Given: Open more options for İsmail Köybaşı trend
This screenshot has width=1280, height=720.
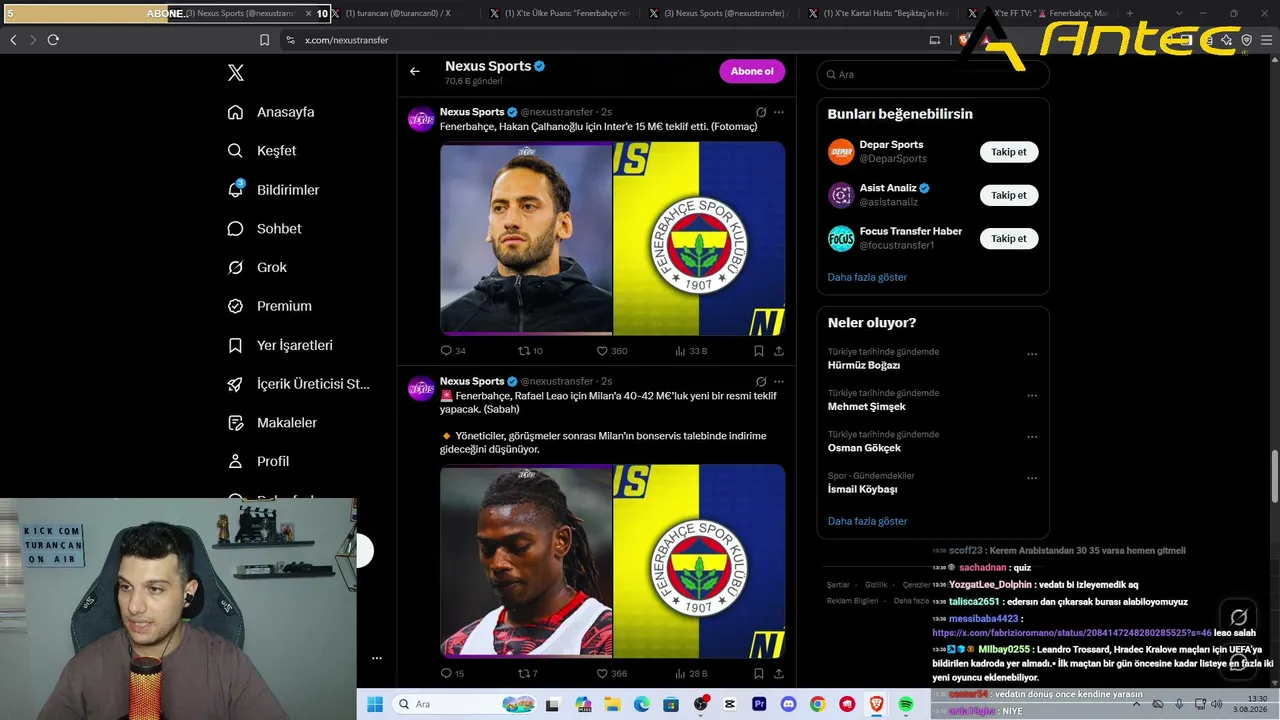Looking at the screenshot, I should 1032,478.
